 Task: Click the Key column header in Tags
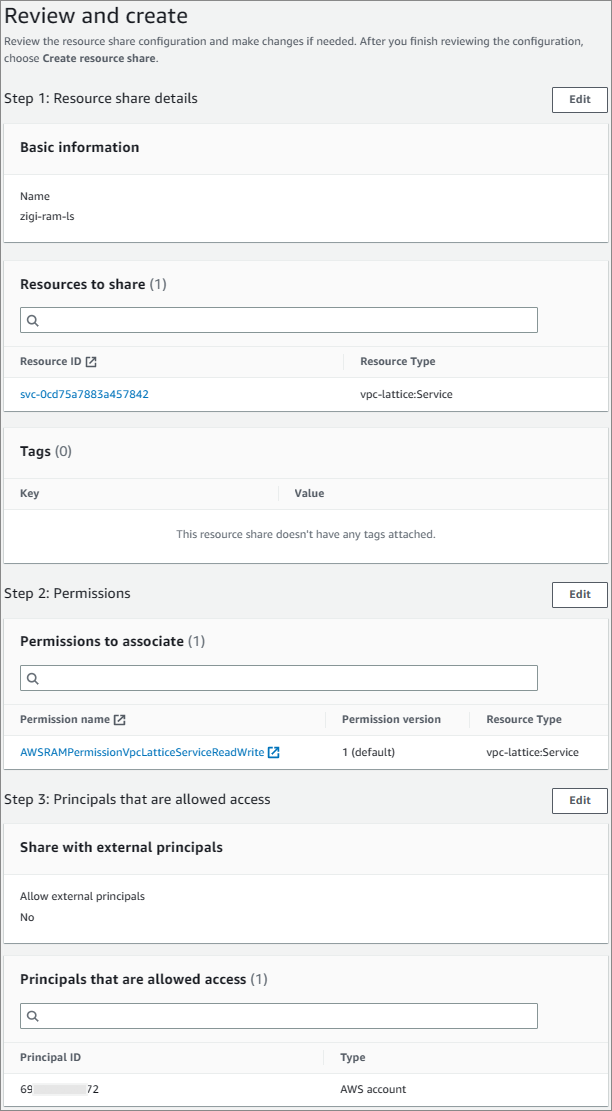(29, 493)
